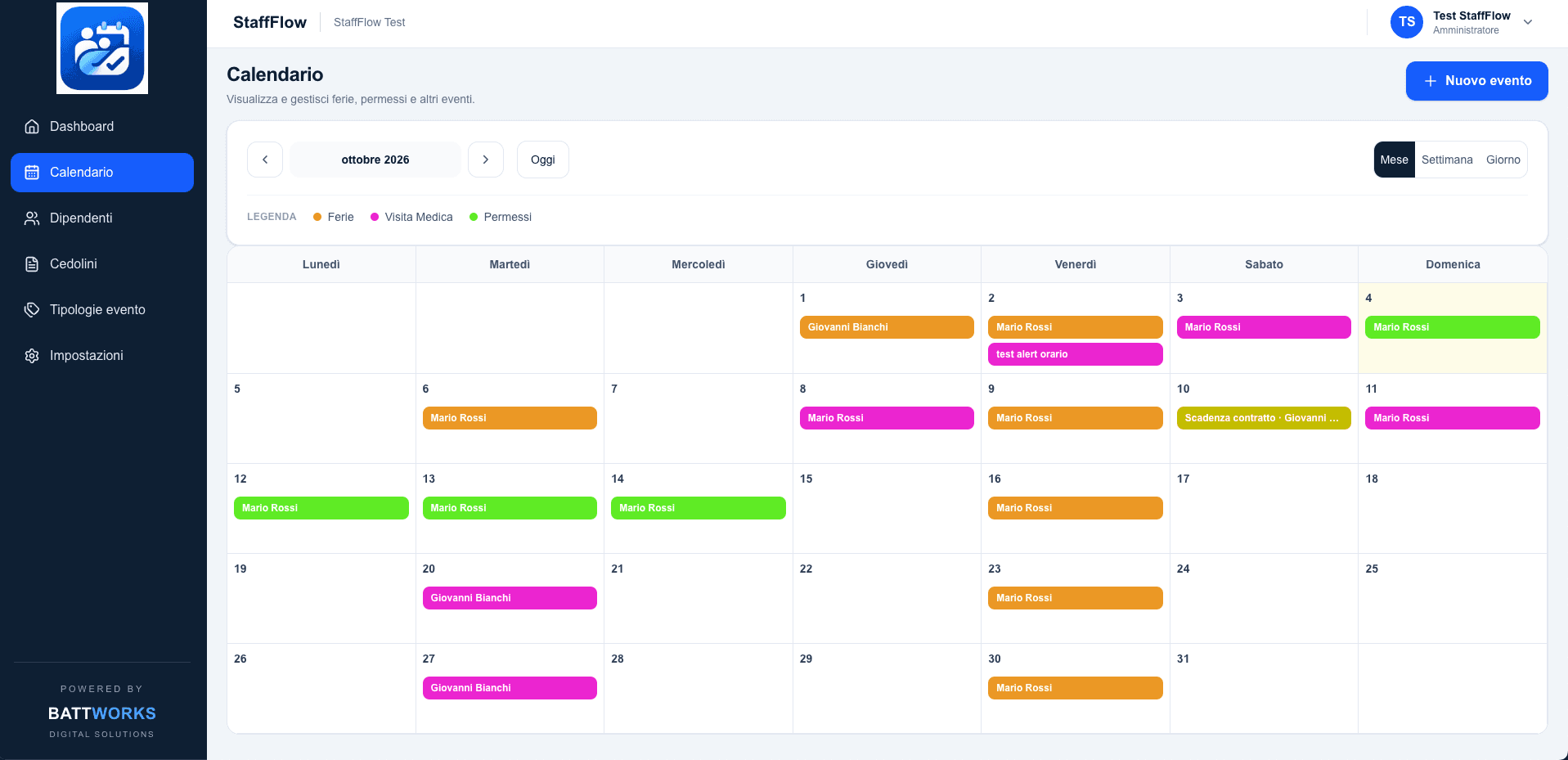This screenshot has height=760, width=1568.
Task: Open Scadenza contratto Giovanni event
Action: (x=1264, y=418)
